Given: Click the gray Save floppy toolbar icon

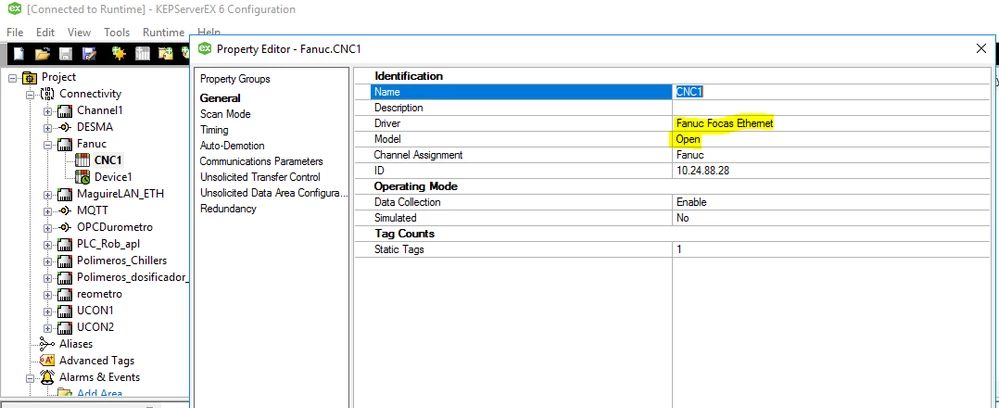Looking at the screenshot, I should [66, 54].
